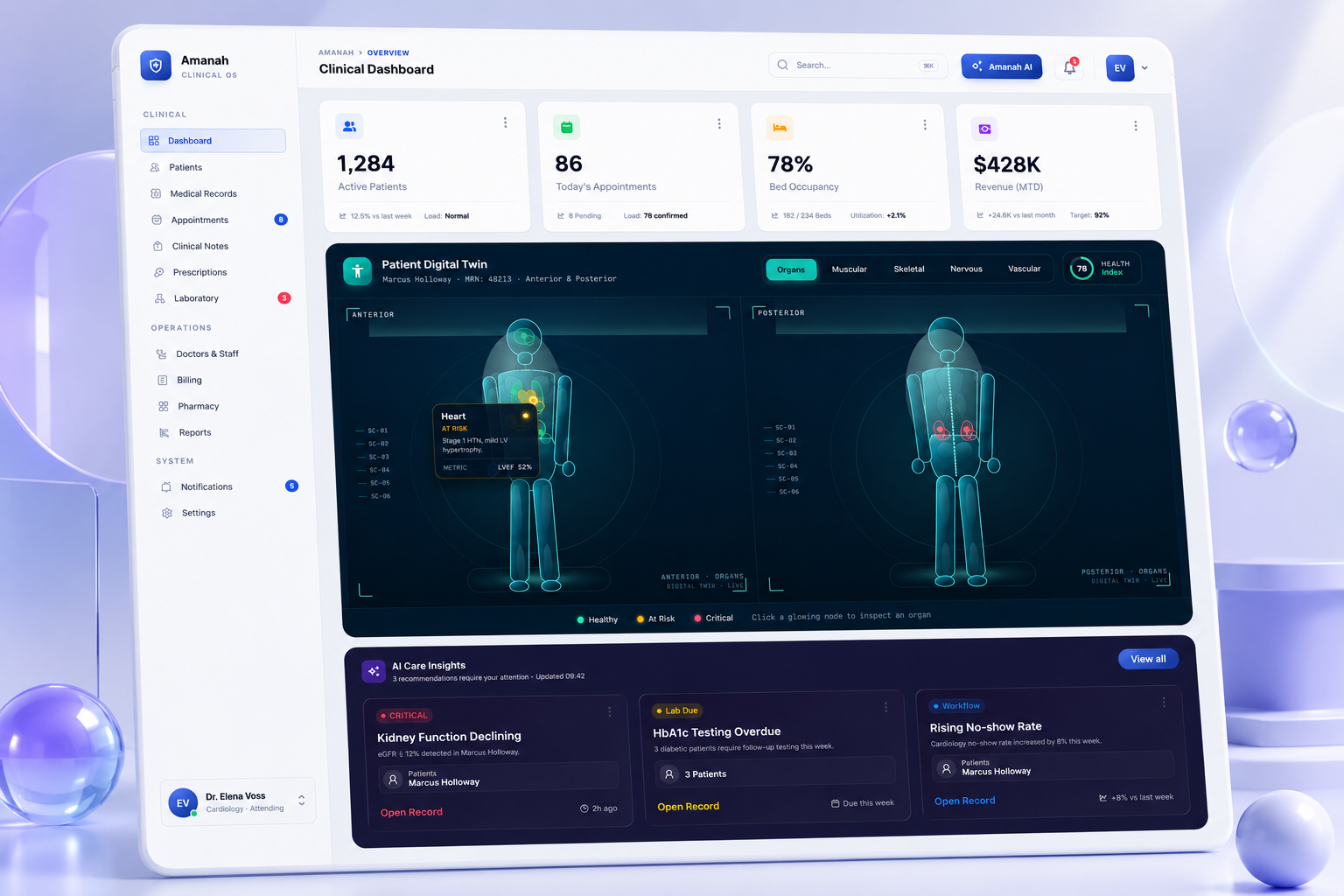Image resolution: width=1344 pixels, height=896 pixels.
Task: Click the Patient Digital Twin figure icon
Action: coord(357,271)
